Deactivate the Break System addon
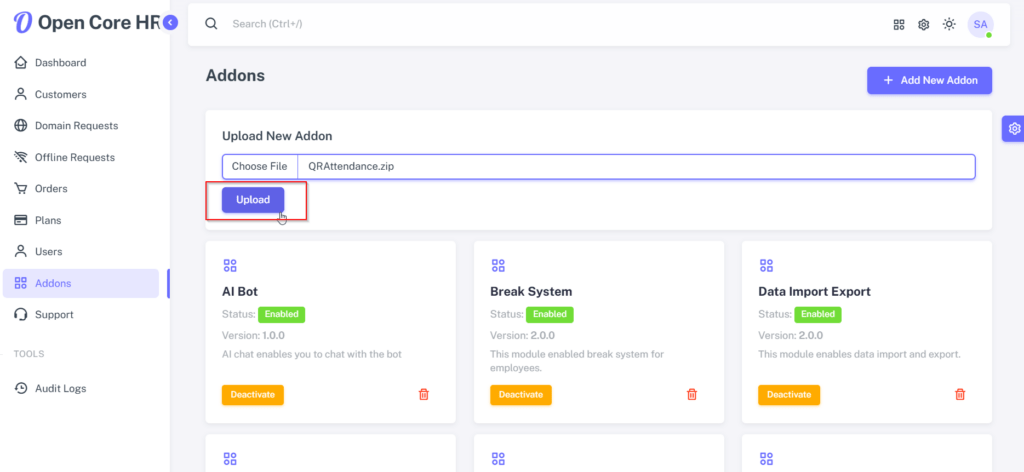 click(521, 395)
